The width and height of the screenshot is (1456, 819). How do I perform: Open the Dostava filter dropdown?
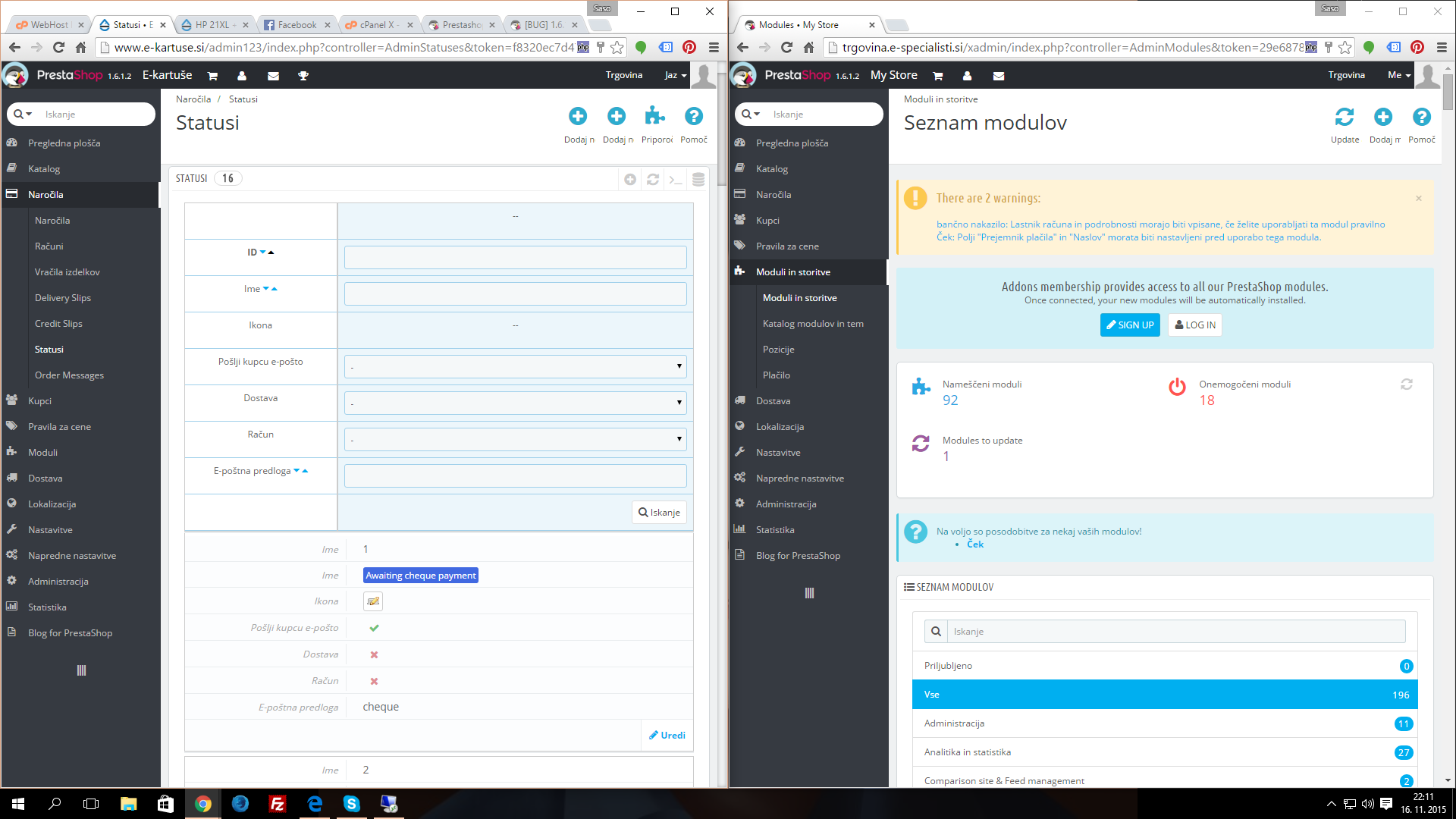click(x=515, y=403)
